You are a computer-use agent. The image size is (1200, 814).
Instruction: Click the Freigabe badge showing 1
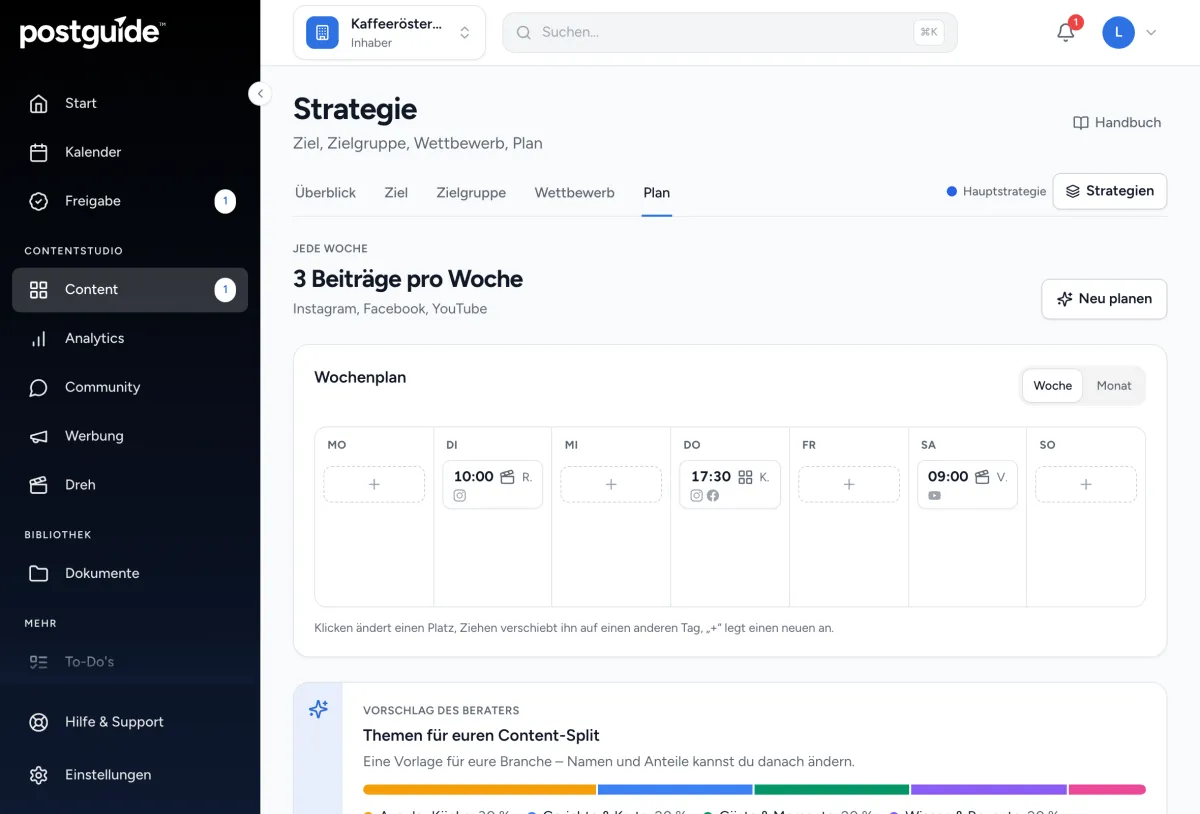225,201
